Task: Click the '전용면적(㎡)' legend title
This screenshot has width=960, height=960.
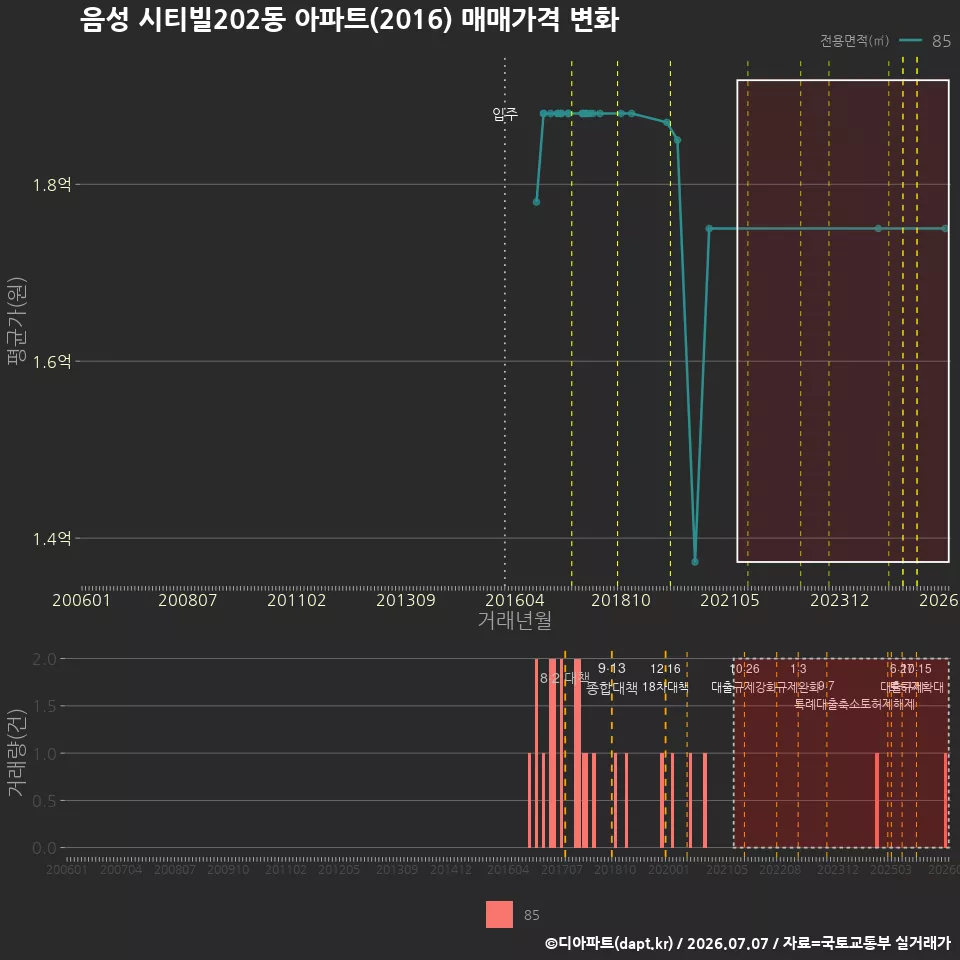Action: 854,40
